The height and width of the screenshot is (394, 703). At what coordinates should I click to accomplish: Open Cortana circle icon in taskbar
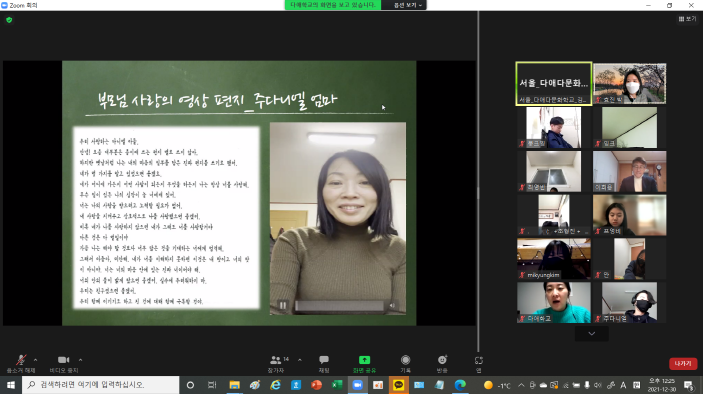[x=190, y=385]
